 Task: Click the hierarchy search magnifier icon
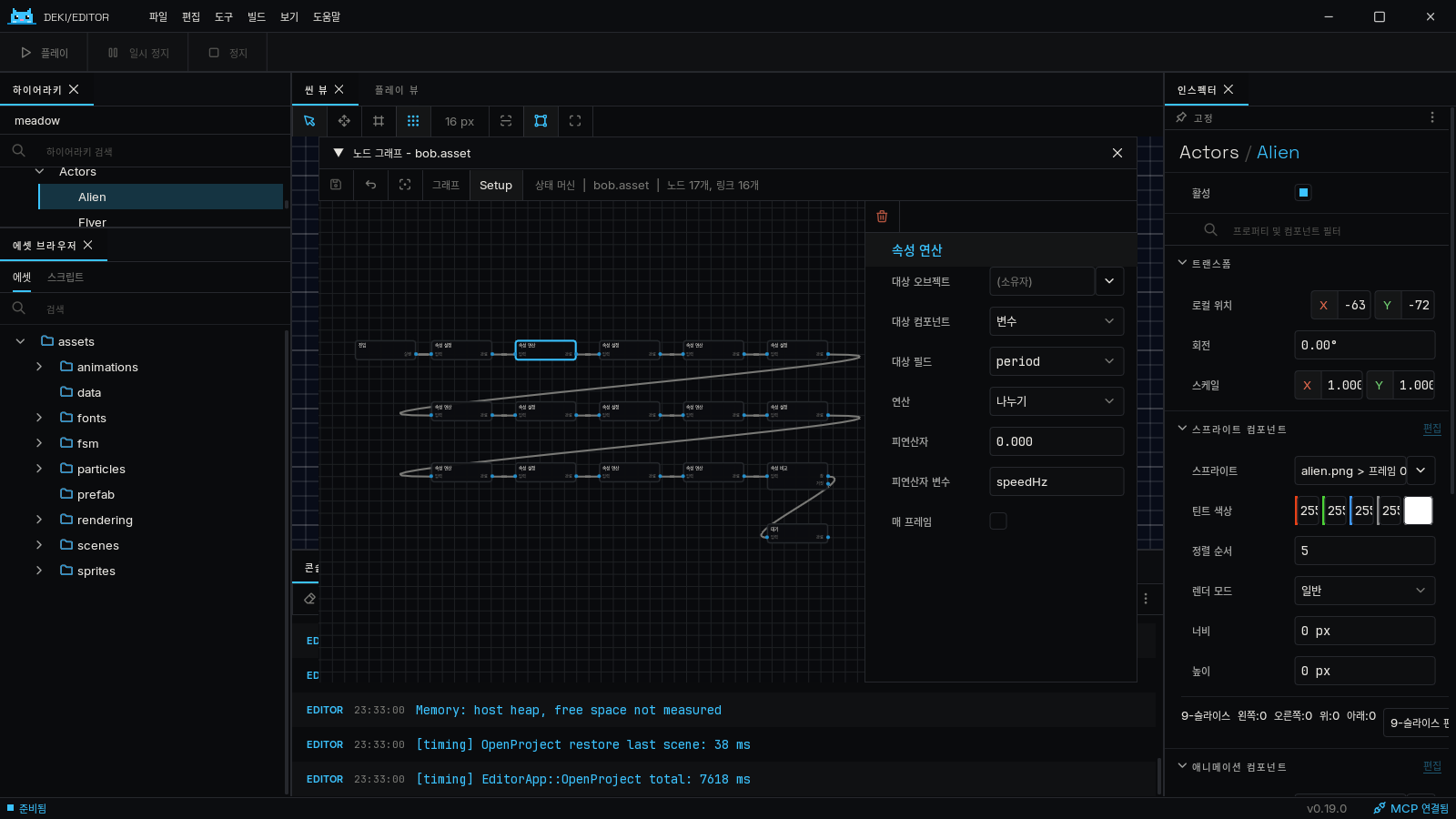point(19,151)
